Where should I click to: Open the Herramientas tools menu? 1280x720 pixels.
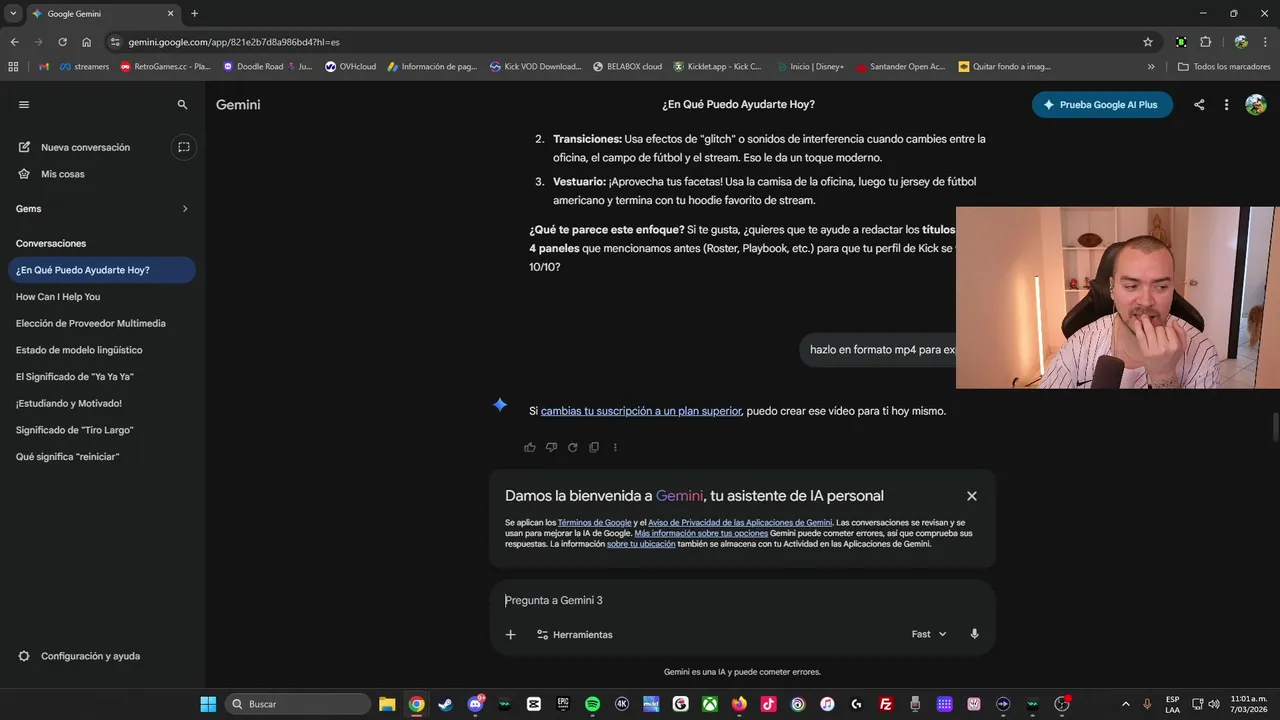(x=574, y=635)
